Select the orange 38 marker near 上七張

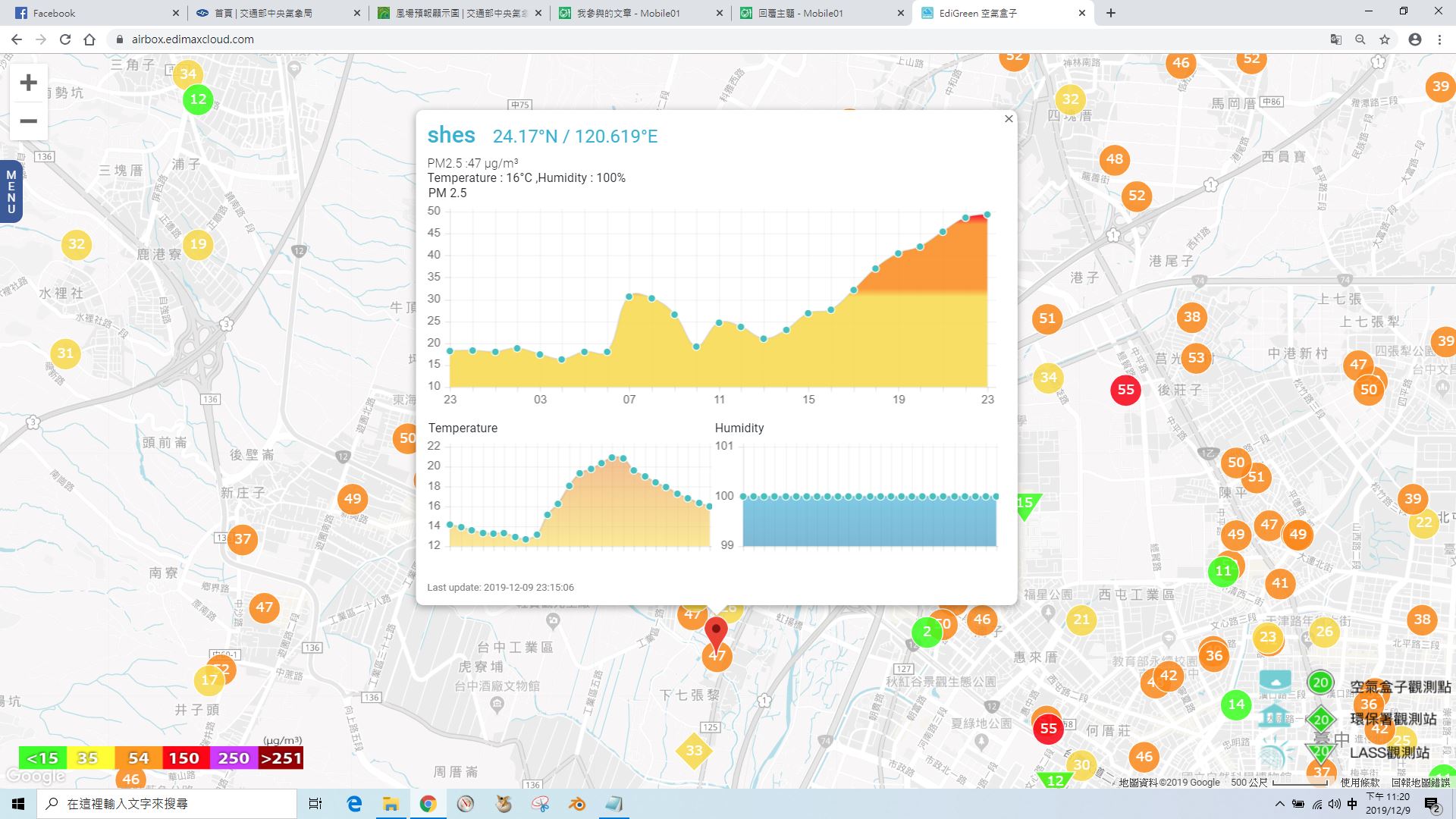[x=1192, y=317]
